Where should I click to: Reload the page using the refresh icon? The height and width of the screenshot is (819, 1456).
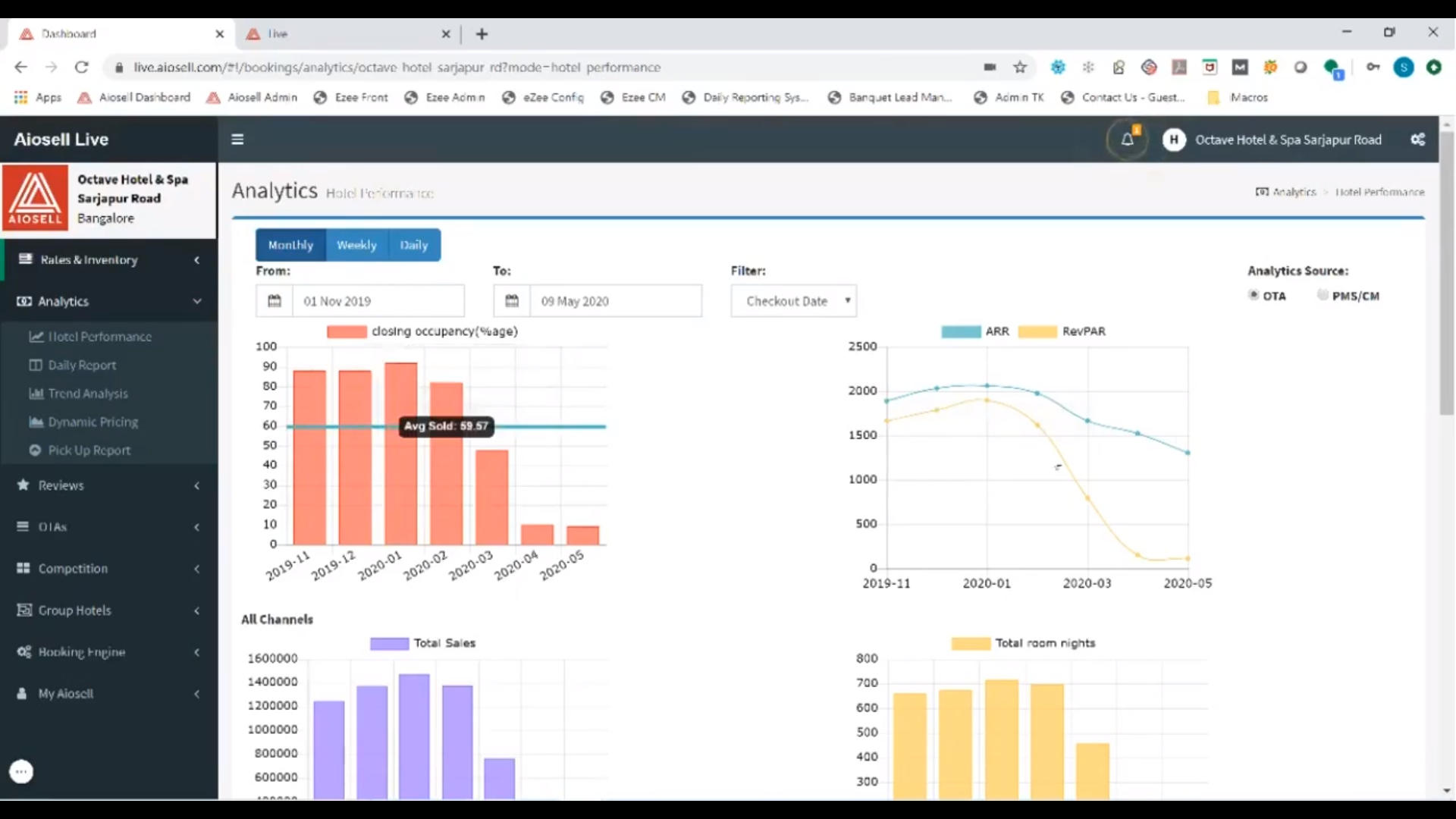82,67
